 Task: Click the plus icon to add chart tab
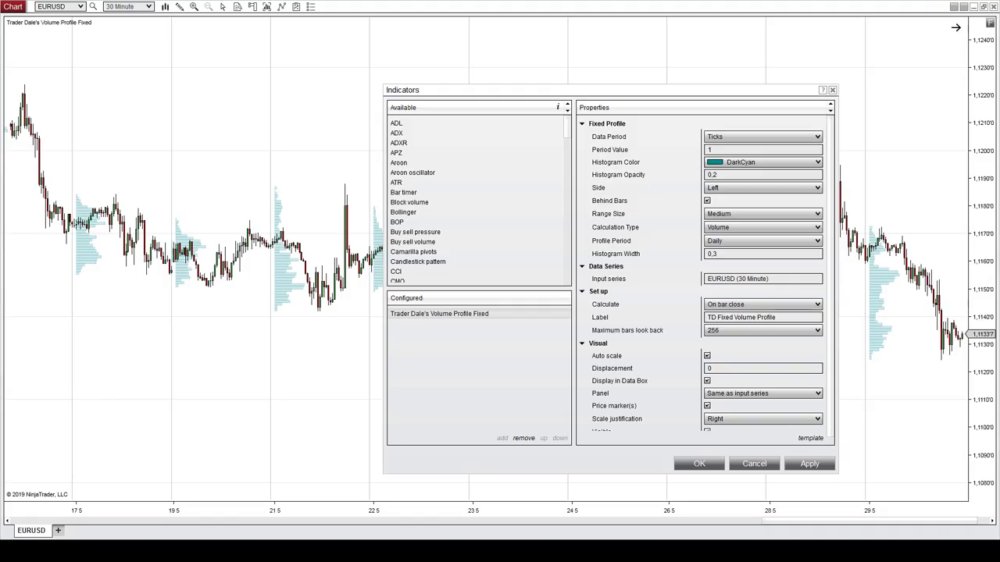[x=58, y=530]
